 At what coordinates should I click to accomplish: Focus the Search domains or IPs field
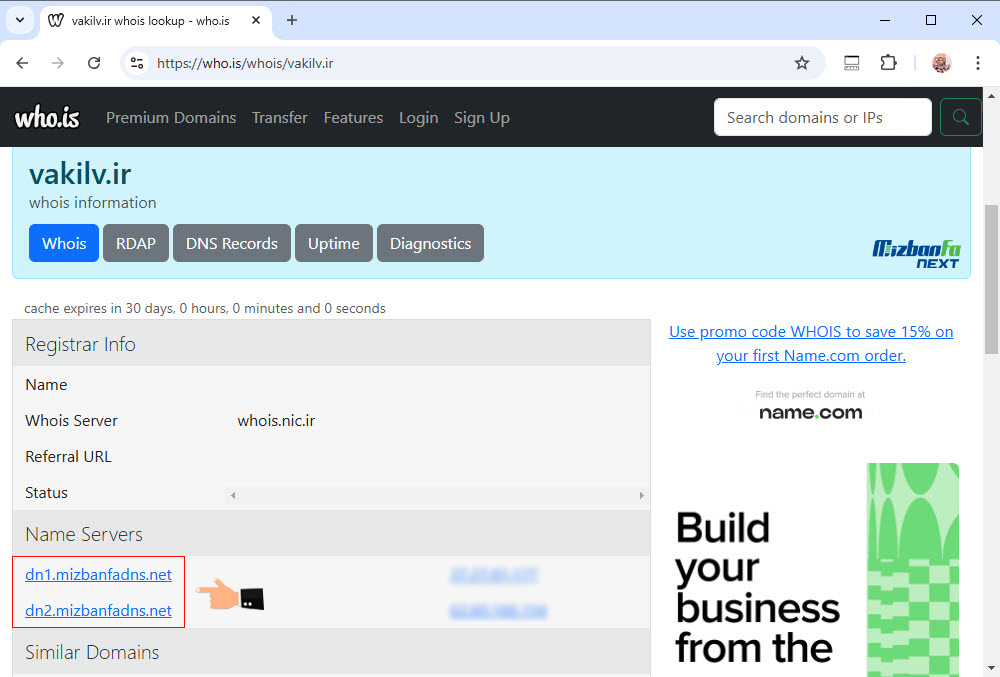823,117
